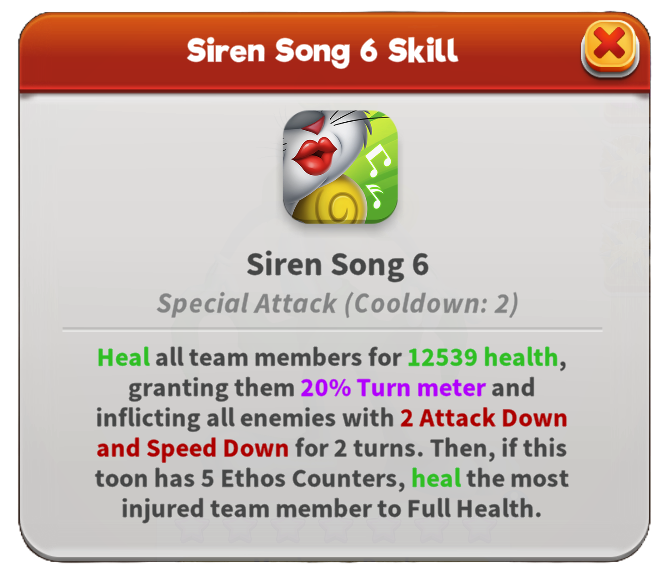Click the white music notes on the icon
This screenshot has height=579, width=672.
click(377, 176)
